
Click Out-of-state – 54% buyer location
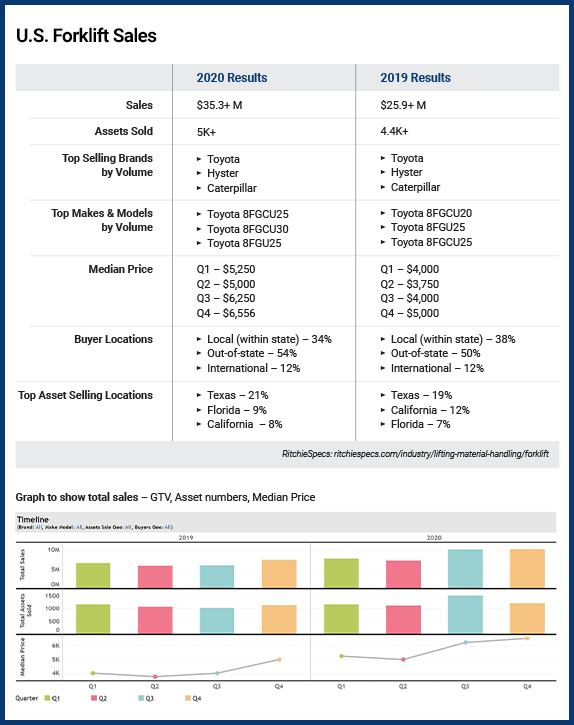tap(252, 353)
